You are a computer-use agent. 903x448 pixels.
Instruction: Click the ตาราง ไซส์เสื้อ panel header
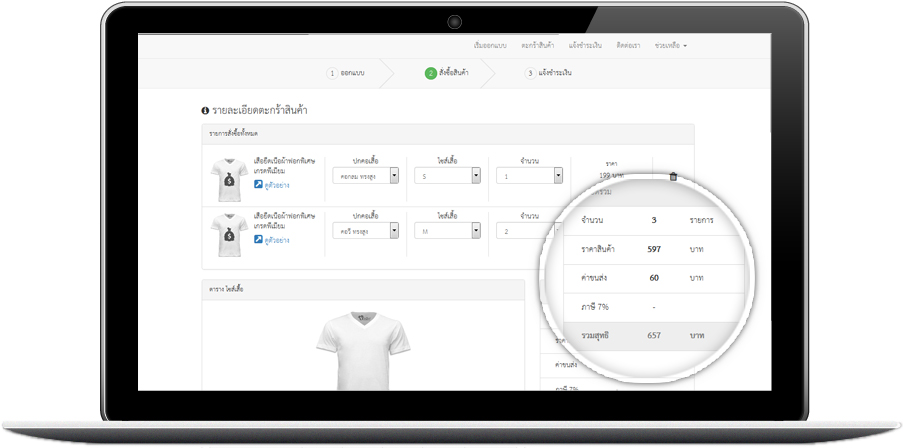tap(363, 290)
